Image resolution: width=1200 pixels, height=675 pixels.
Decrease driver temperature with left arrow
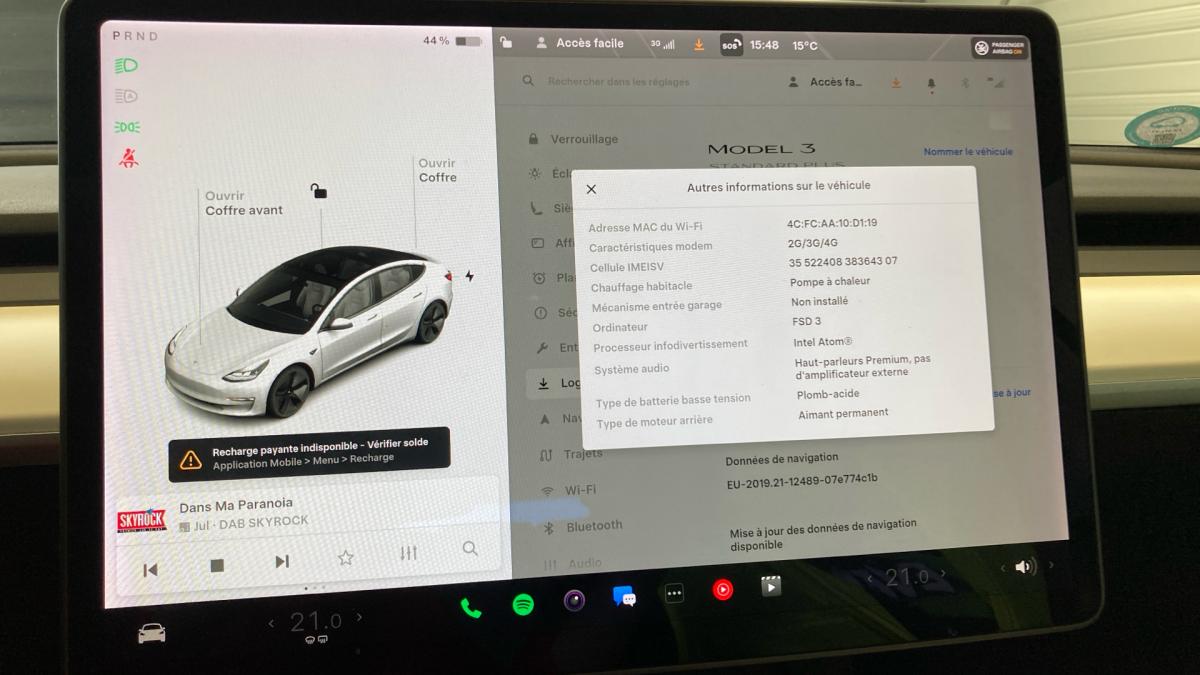[271, 624]
